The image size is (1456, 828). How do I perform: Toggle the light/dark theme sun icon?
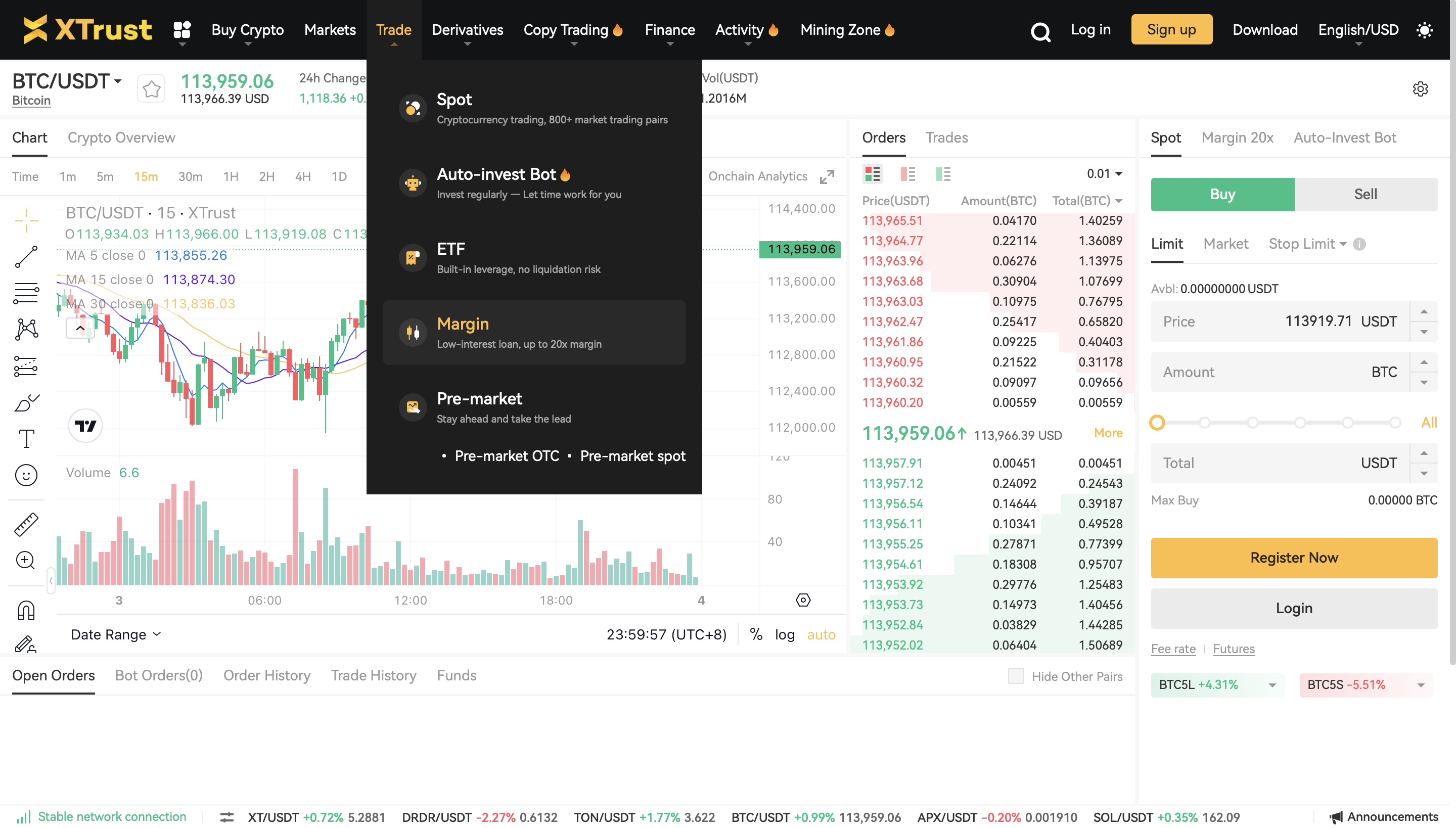(x=1424, y=30)
